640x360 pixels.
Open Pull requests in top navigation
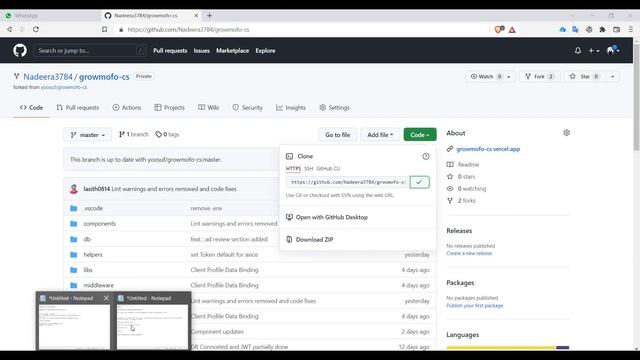pos(170,51)
